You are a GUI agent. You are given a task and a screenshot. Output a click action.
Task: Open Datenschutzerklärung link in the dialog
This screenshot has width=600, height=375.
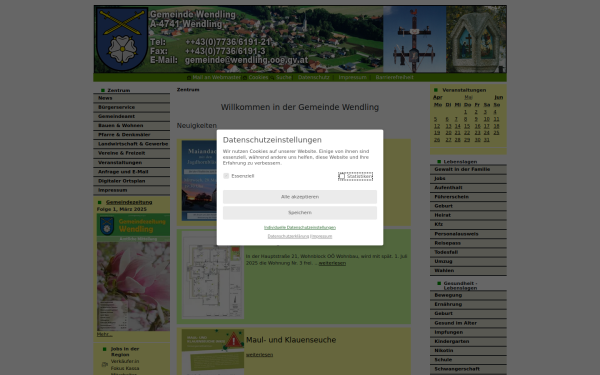tap(288, 236)
